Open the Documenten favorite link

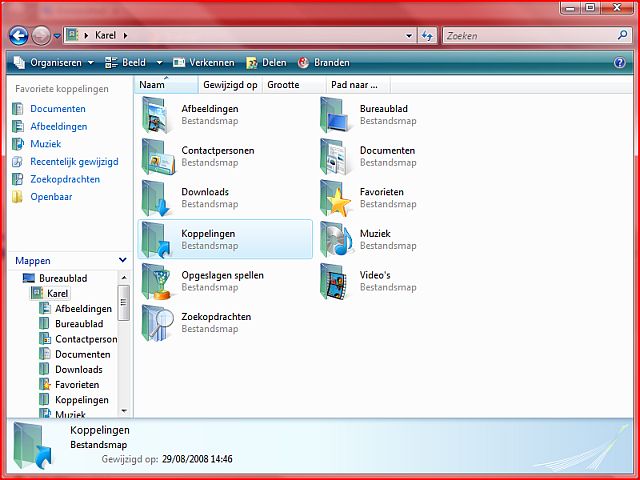[57, 109]
